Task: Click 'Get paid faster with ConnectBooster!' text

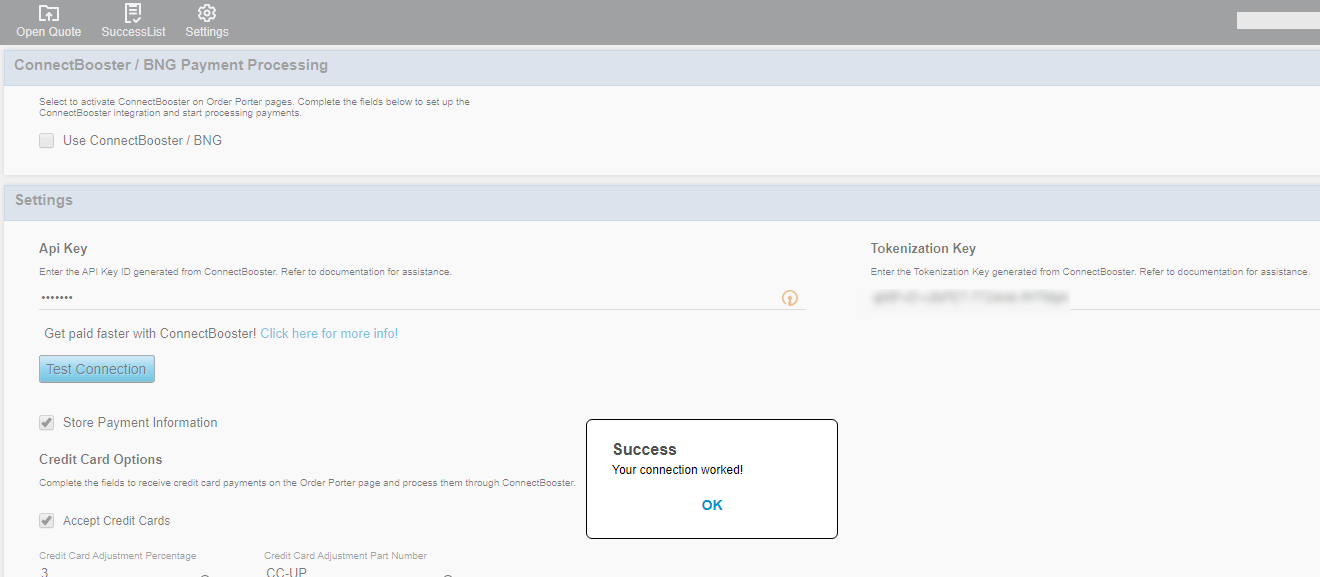Action: (x=151, y=333)
